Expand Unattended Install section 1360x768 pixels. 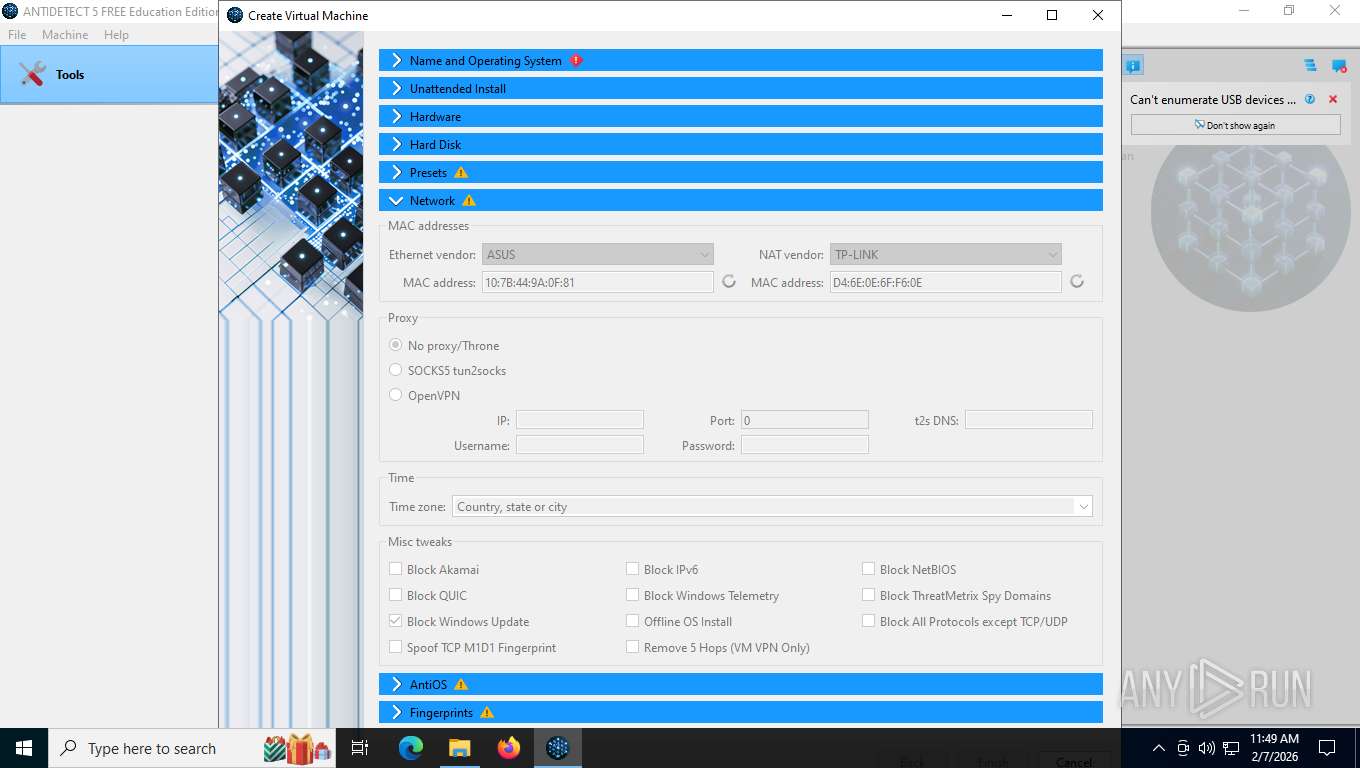[x=741, y=88]
